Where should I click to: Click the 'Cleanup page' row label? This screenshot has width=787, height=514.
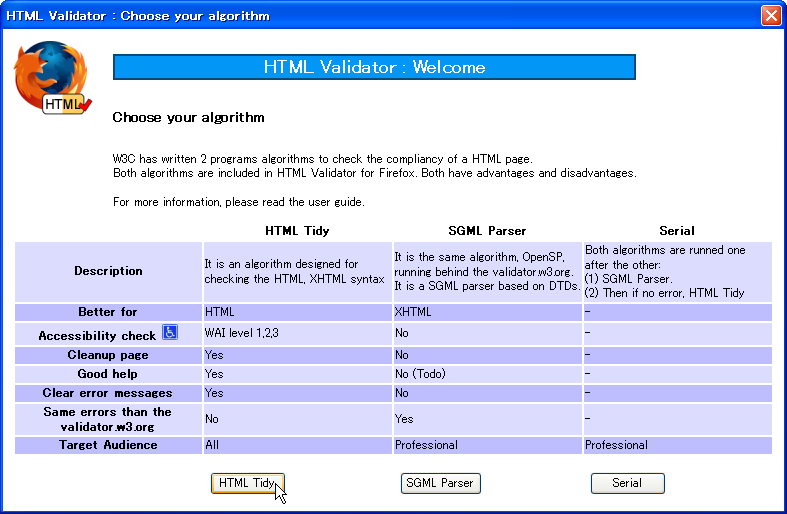point(108,355)
